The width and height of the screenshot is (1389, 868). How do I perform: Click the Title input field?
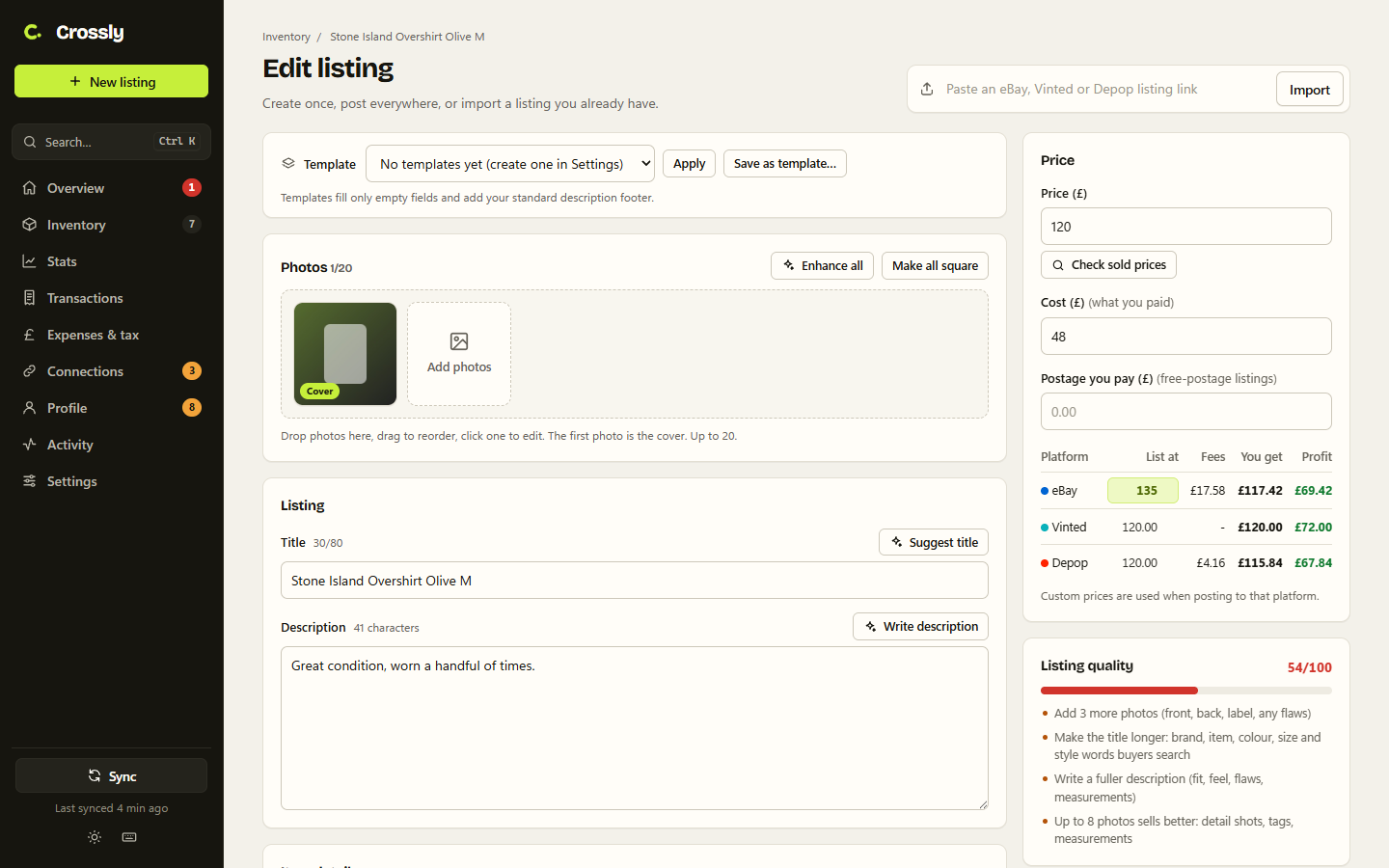[634, 581]
